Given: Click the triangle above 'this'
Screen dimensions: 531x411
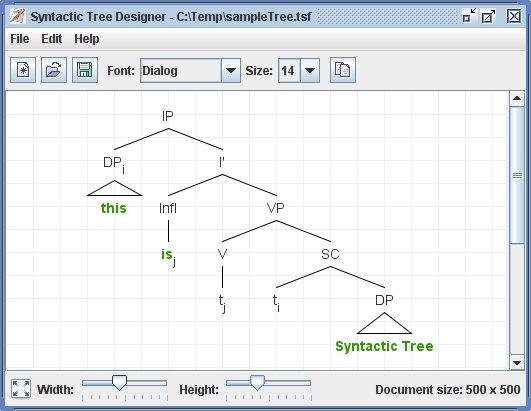Looking at the screenshot, I should tap(114, 188).
